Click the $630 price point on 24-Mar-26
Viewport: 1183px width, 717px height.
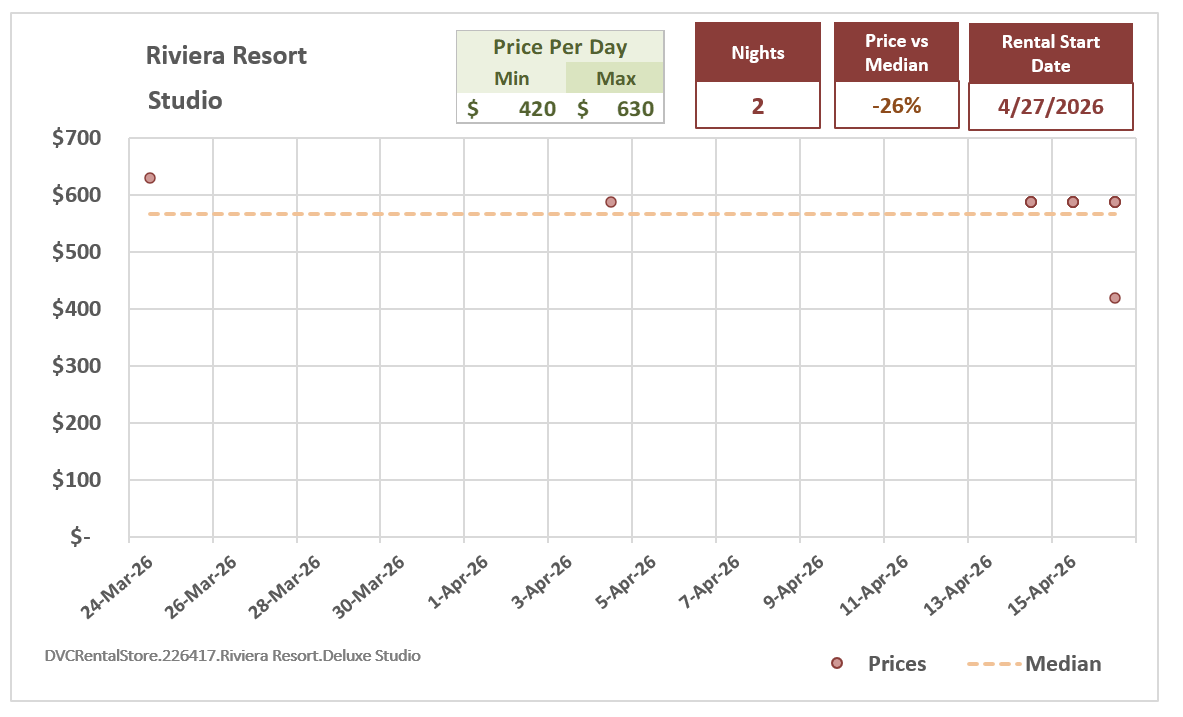tap(150, 178)
